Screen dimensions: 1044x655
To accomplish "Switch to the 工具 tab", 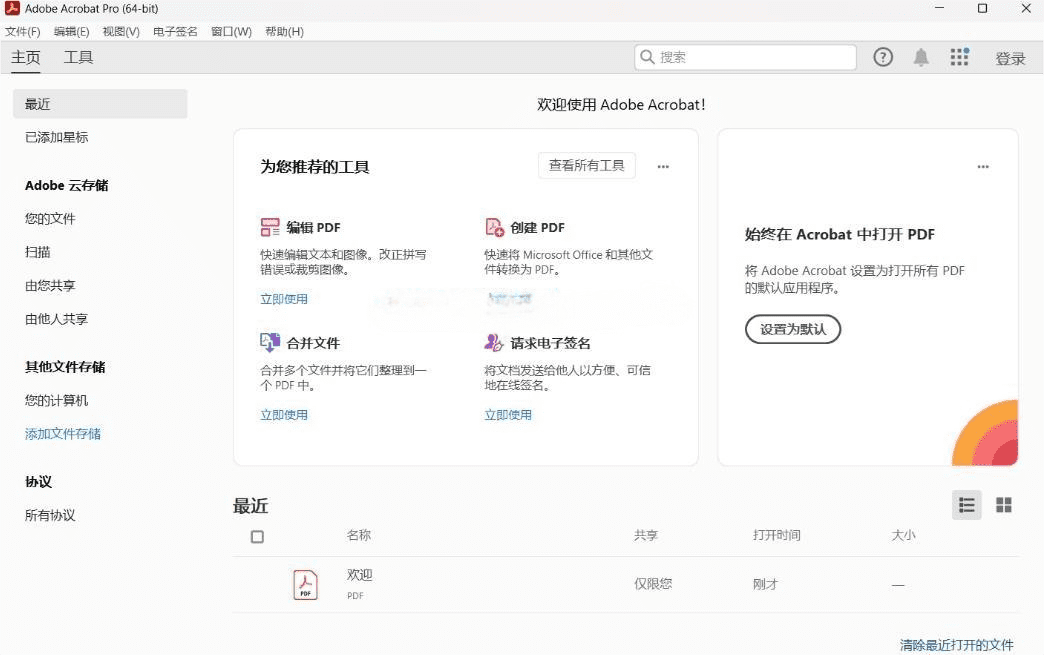I will coord(78,58).
